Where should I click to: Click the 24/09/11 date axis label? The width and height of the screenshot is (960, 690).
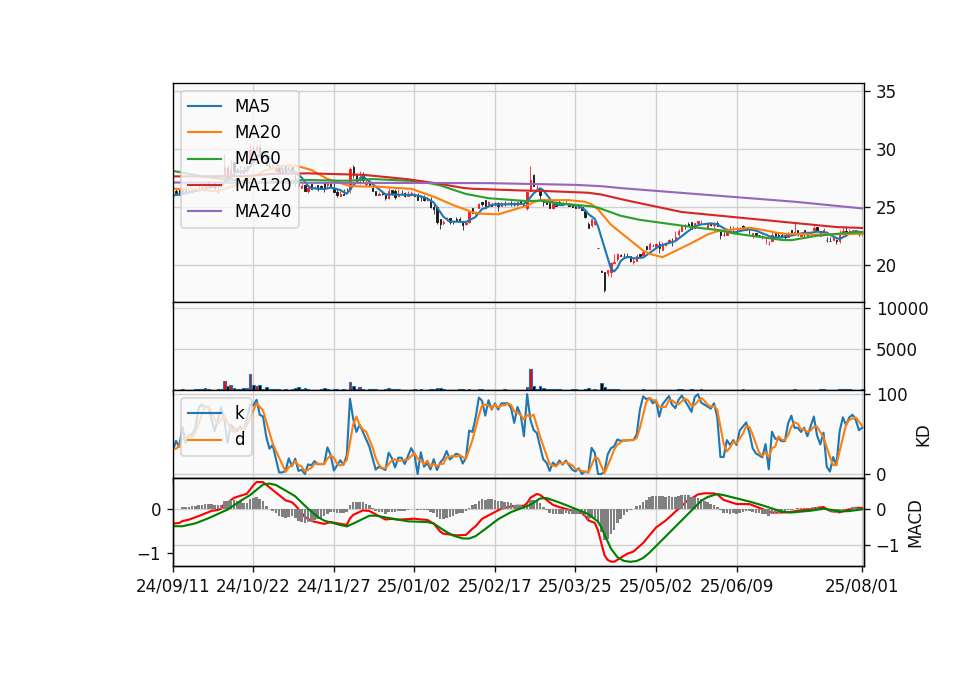pyautogui.click(x=173, y=586)
